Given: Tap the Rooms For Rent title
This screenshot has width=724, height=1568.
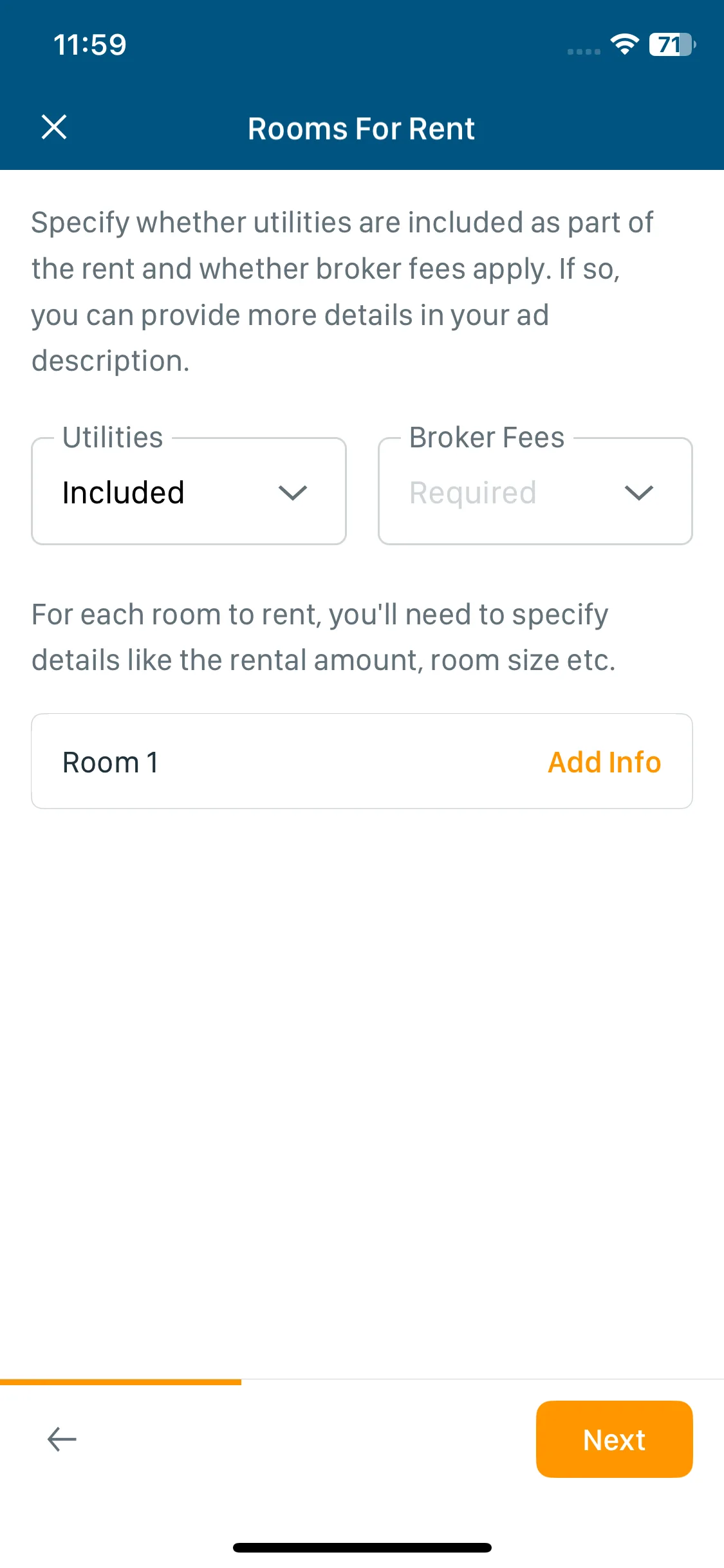Looking at the screenshot, I should tap(362, 129).
